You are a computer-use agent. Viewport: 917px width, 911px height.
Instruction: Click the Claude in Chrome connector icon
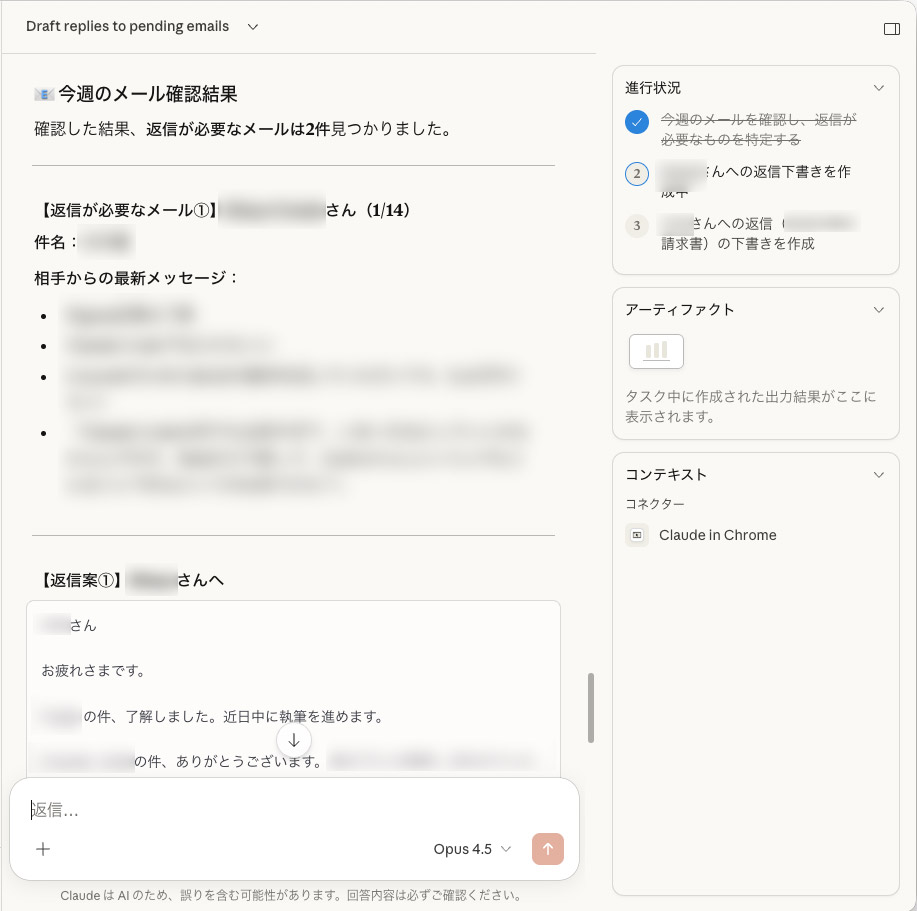tap(638, 535)
